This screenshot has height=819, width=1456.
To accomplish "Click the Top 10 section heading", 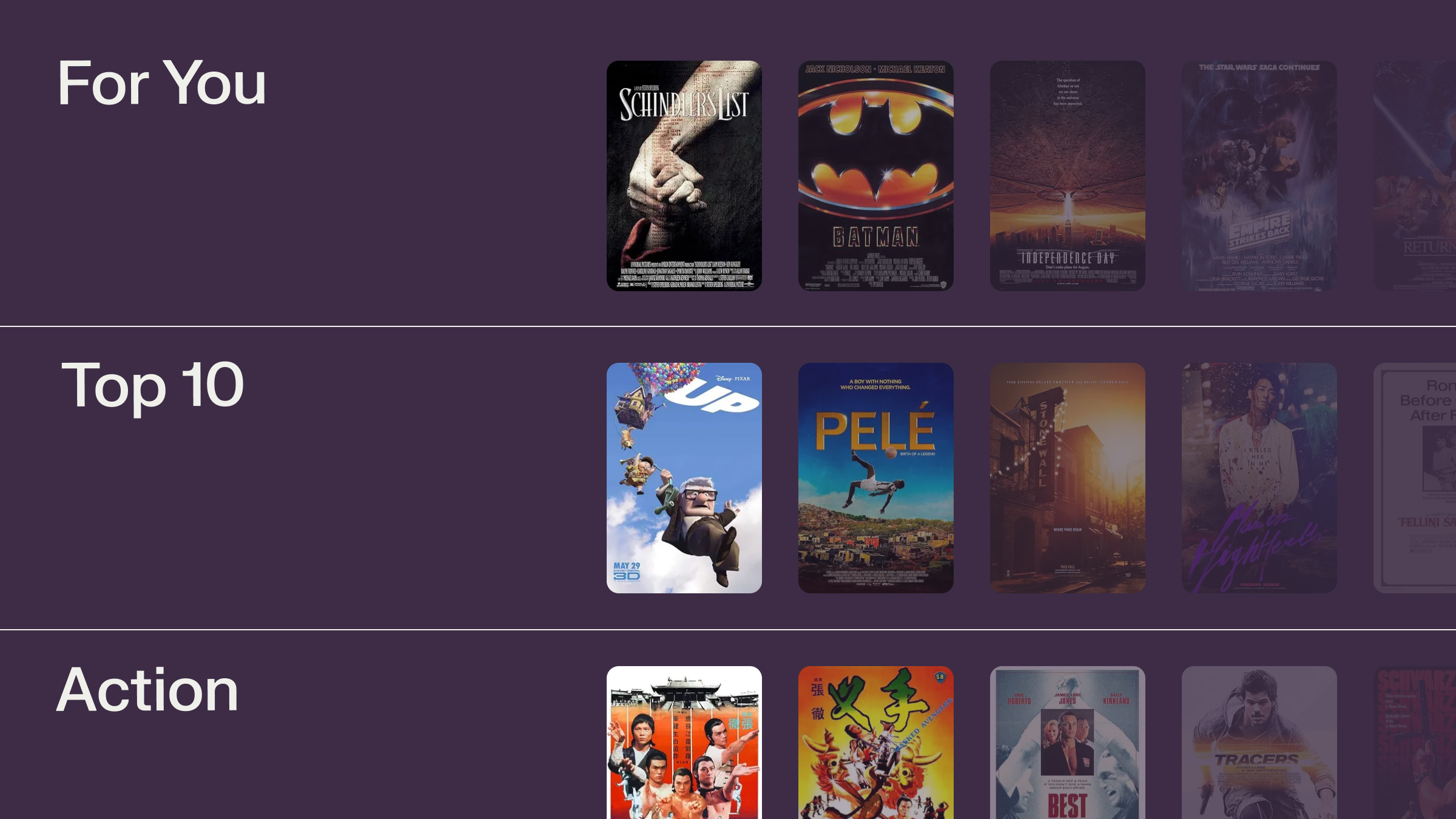I will (x=152, y=385).
